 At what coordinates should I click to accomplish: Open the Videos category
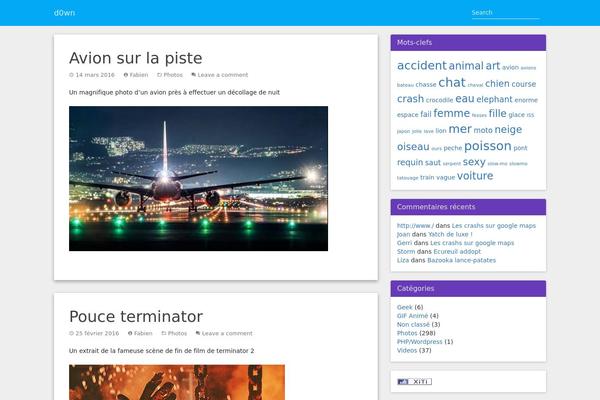[x=407, y=350]
